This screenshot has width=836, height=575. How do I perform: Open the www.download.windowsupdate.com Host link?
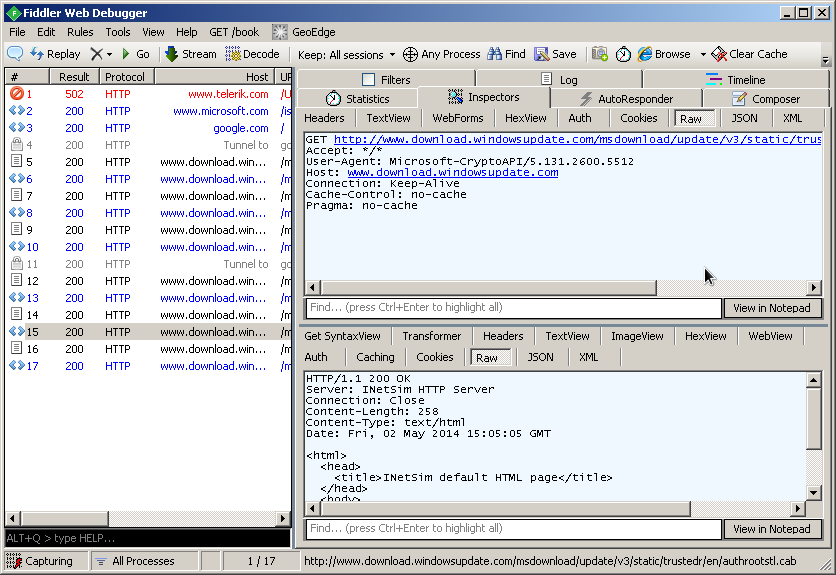(x=452, y=172)
